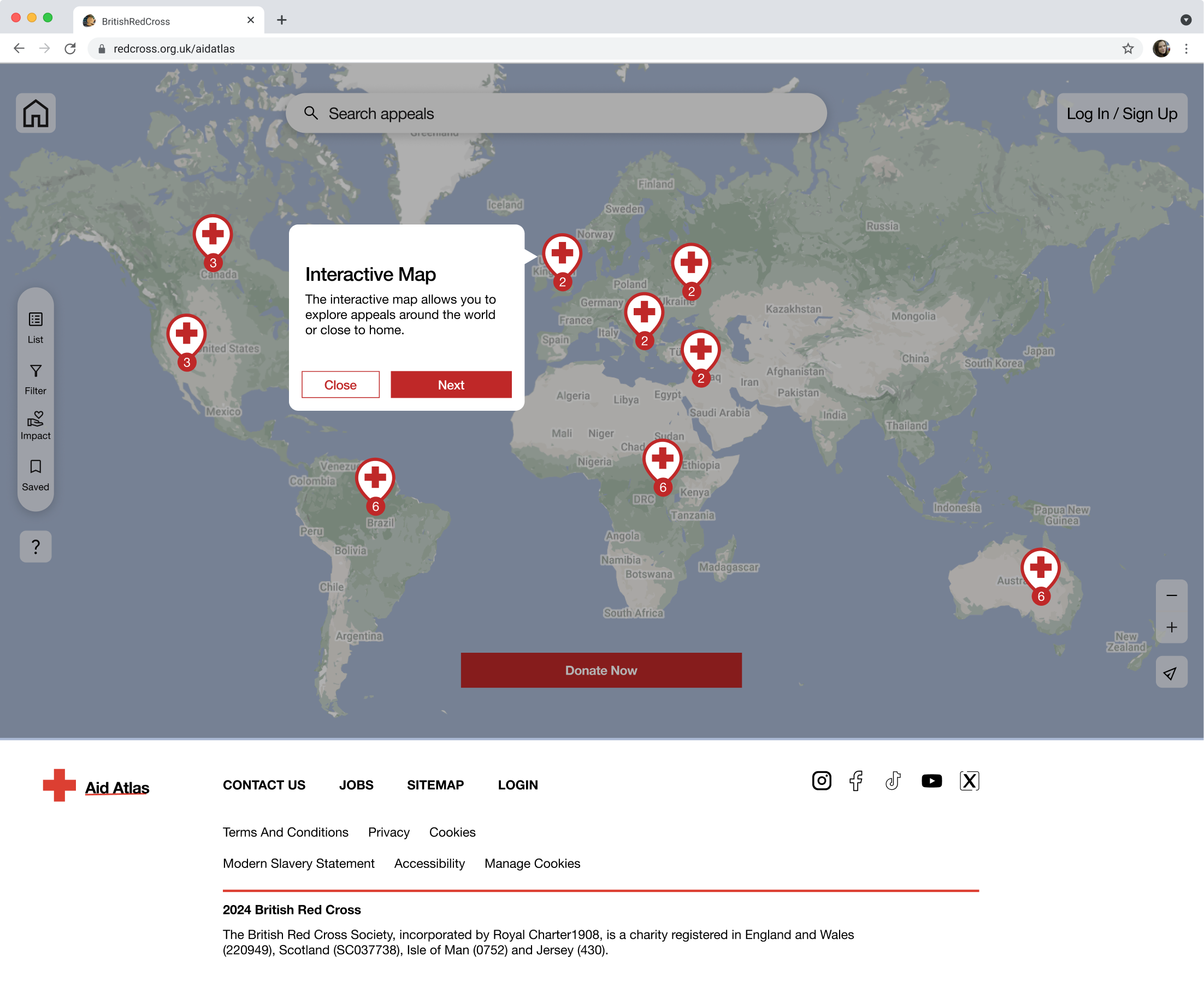Open JOBS footer link
Image resolution: width=1204 pixels, height=981 pixels.
click(x=356, y=785)
